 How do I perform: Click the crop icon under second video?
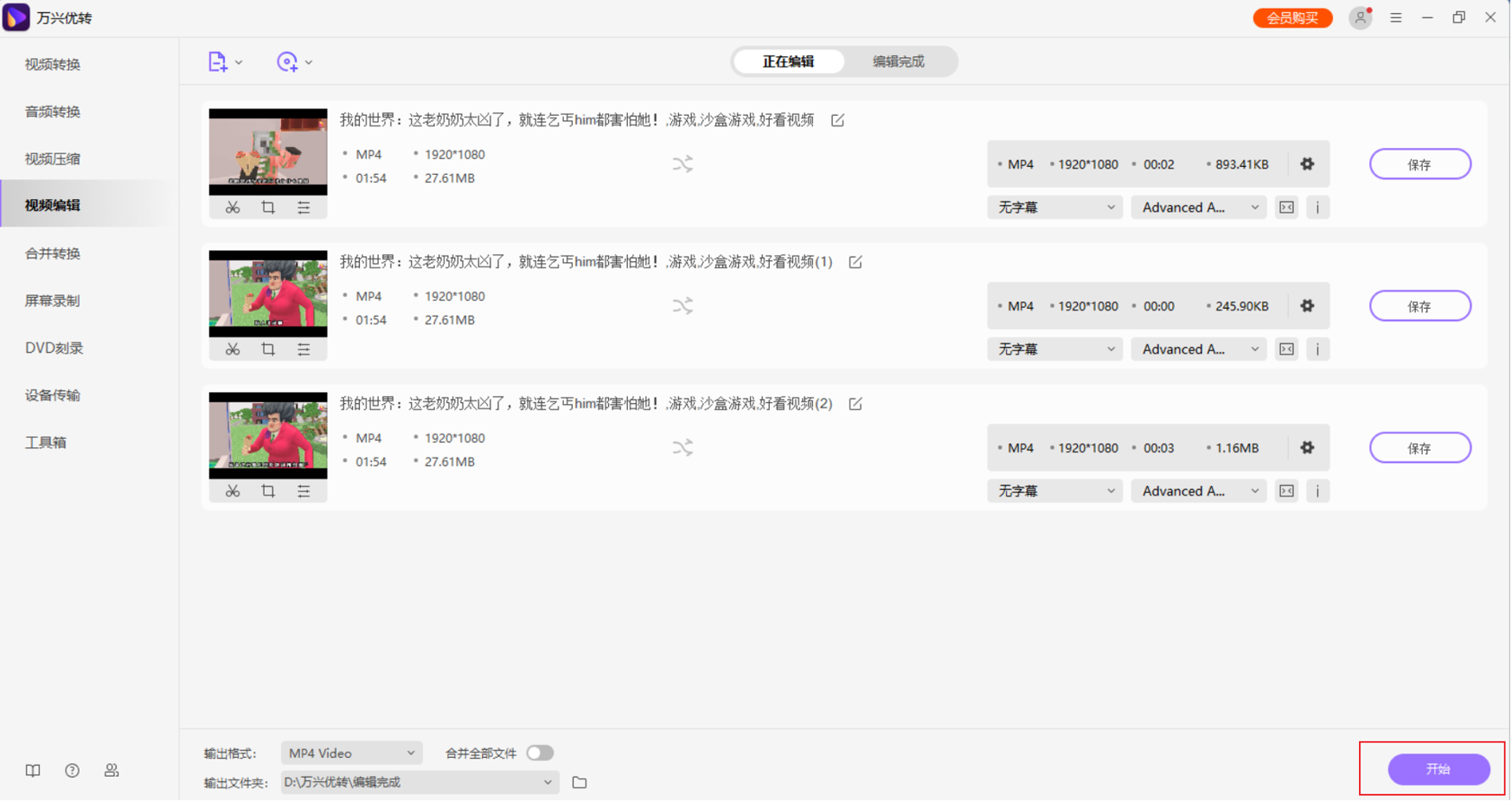click(x=268, y=350)
